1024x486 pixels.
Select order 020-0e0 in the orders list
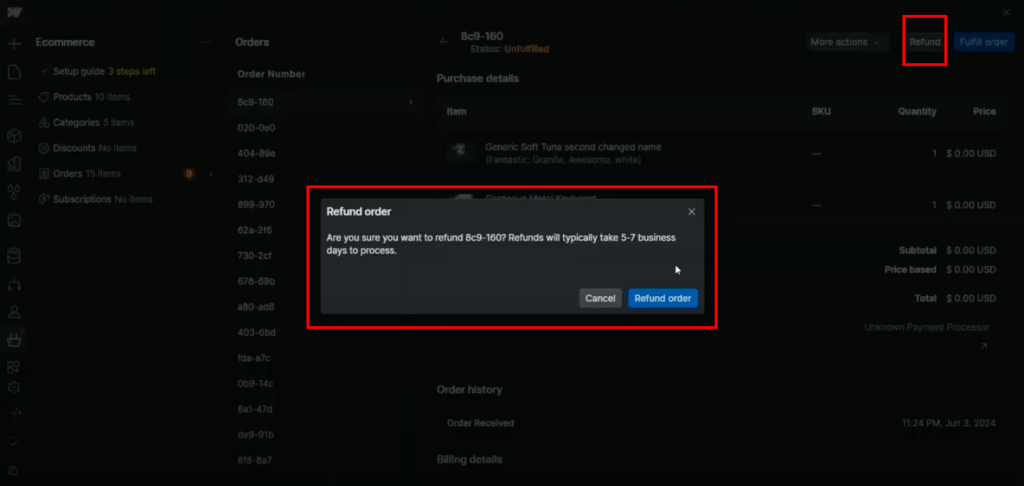[x=256, y=128]
